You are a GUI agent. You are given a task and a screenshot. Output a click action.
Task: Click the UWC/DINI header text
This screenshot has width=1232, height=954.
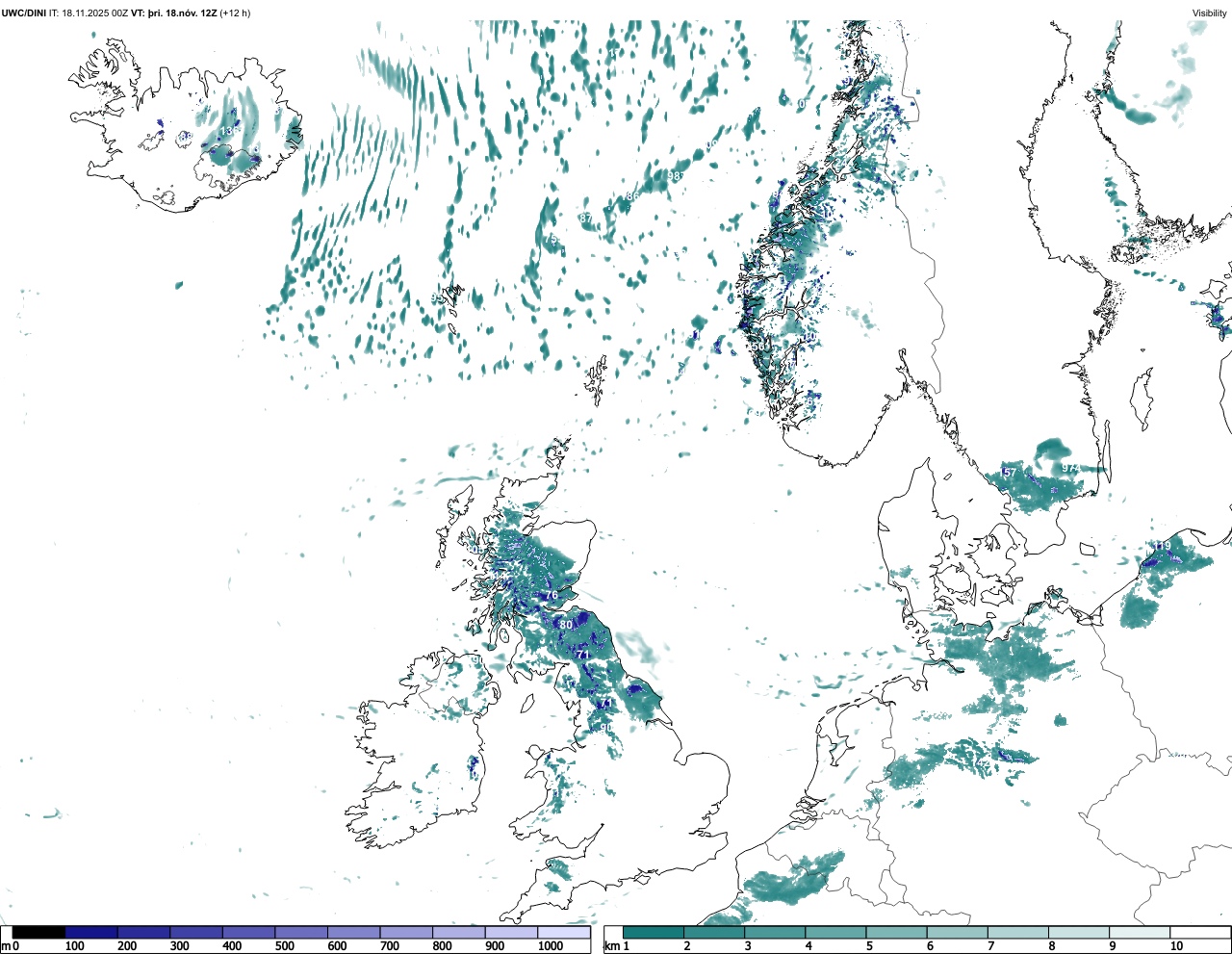point(24,13)
